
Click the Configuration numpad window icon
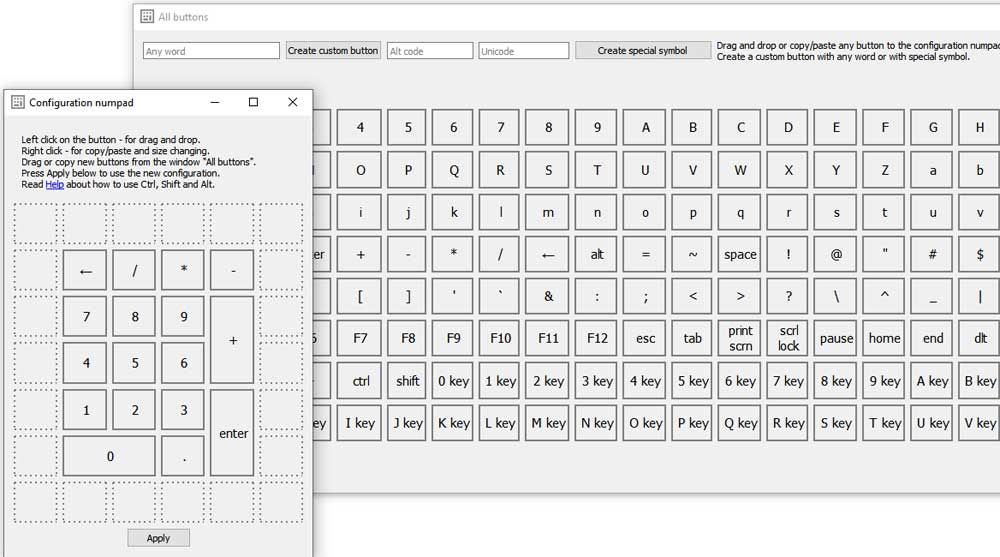(18, 102)
